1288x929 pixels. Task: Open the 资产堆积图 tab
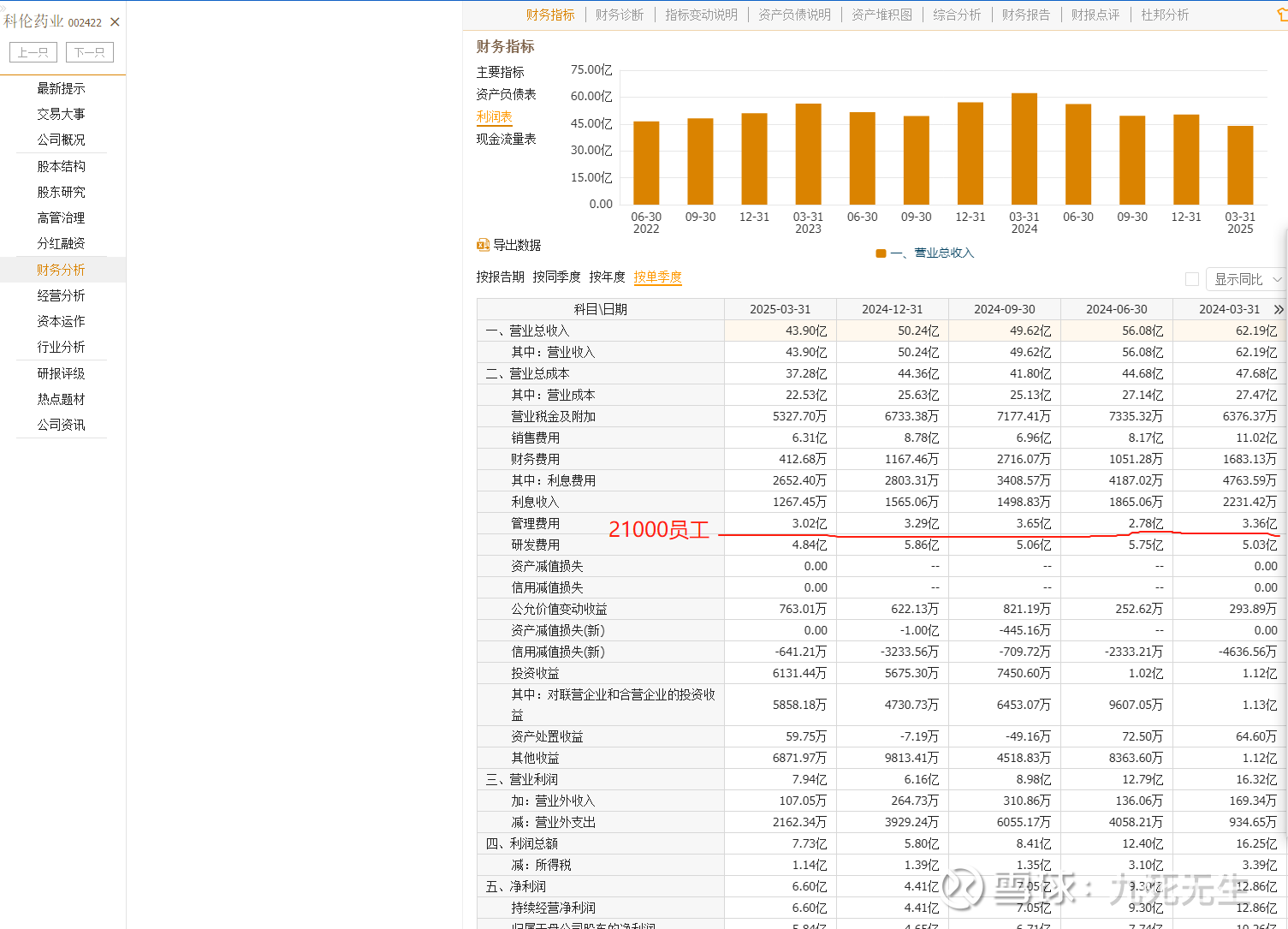click(881, 15)
